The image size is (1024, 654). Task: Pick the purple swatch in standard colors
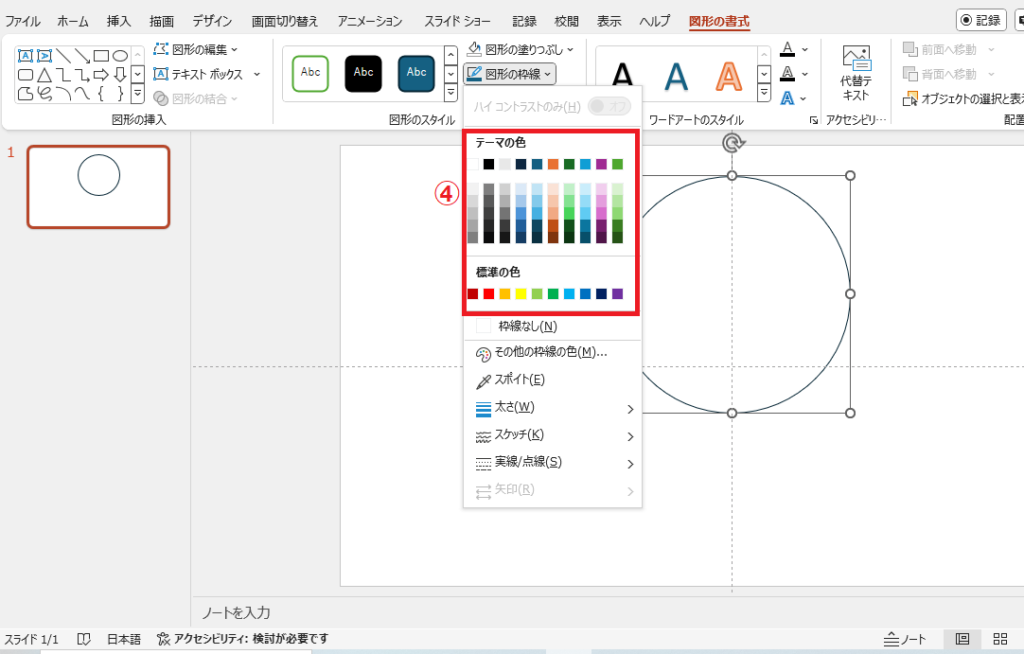617,294
